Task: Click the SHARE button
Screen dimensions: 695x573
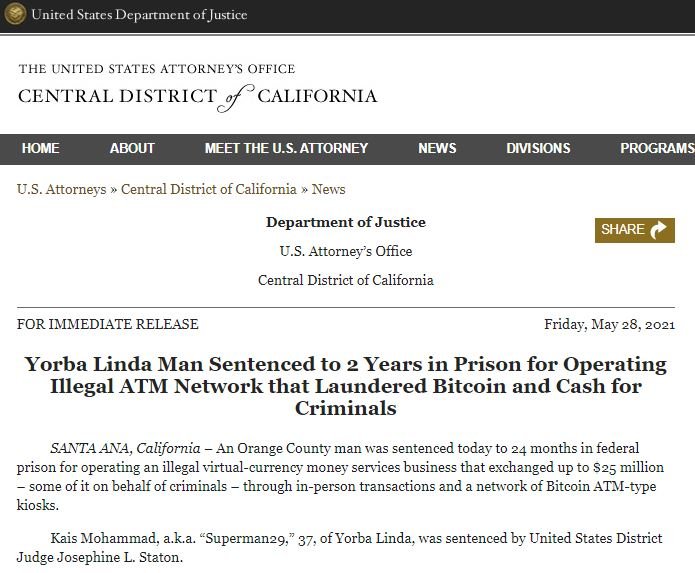Action: pos(635,230)
